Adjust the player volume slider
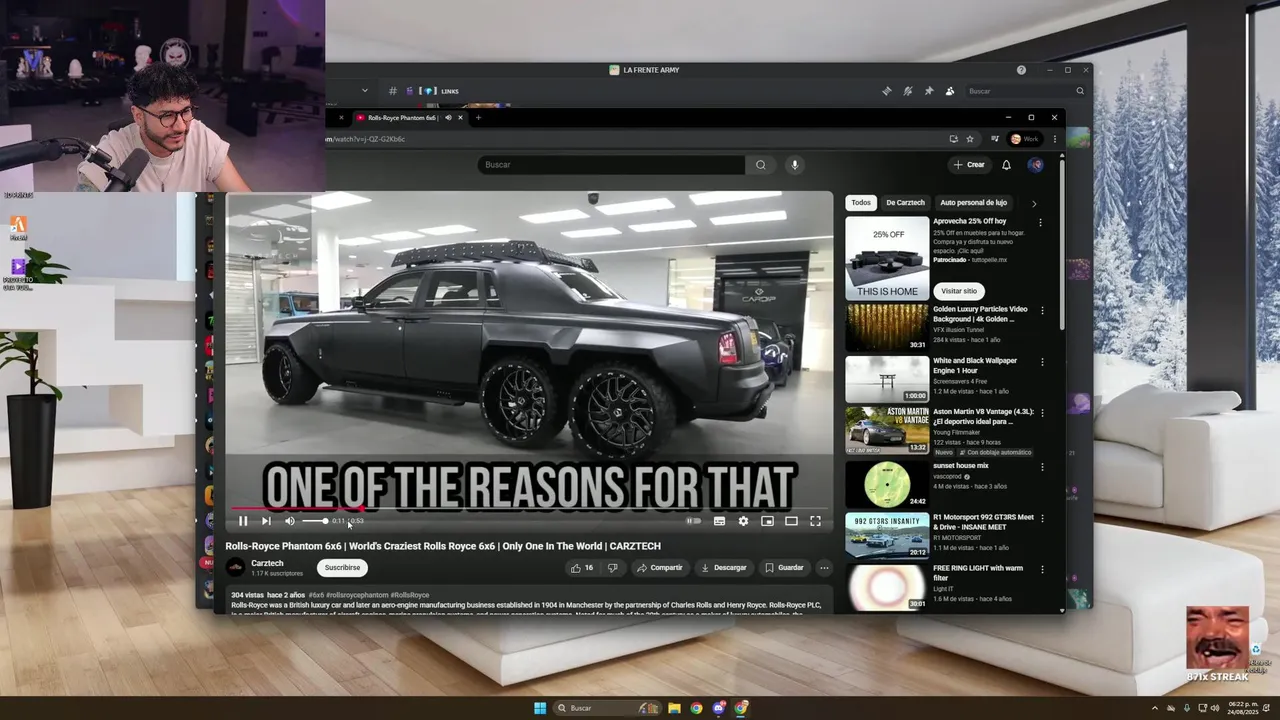 pos(314,521)
